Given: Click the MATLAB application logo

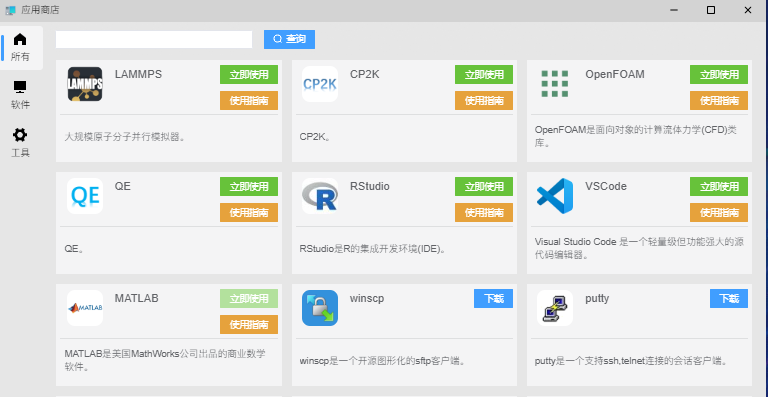Looking at the screenshot, I should (85, 308).
